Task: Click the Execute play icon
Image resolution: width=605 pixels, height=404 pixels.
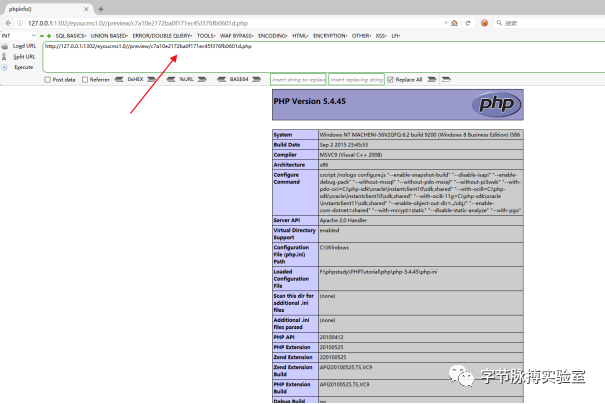Action: pyautogui.click(x=5, y=67)
